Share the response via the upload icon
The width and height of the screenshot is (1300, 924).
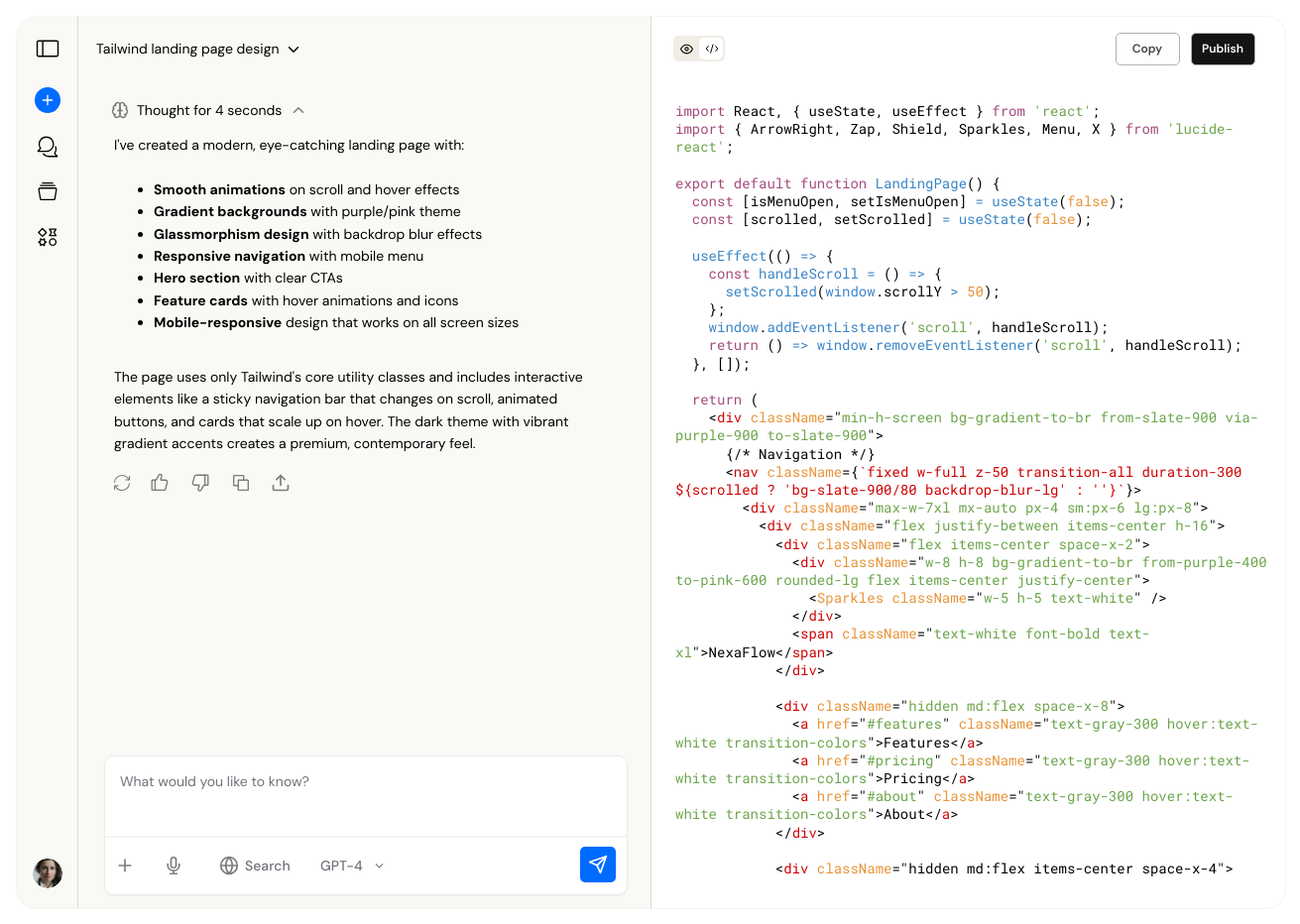click(281, 483)
